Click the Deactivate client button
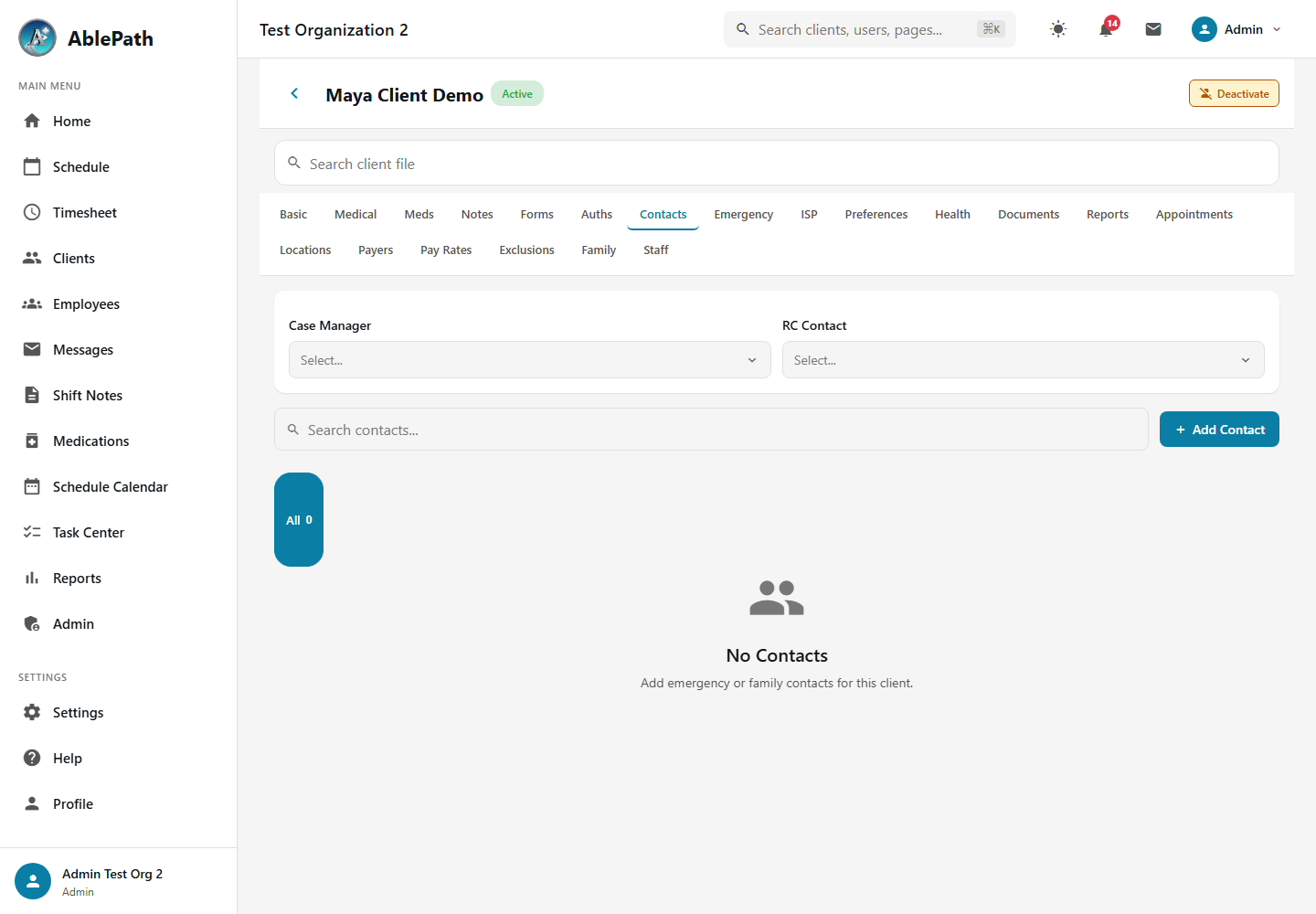Viewport: 1316px width, 914px height. pos(1234,93)
